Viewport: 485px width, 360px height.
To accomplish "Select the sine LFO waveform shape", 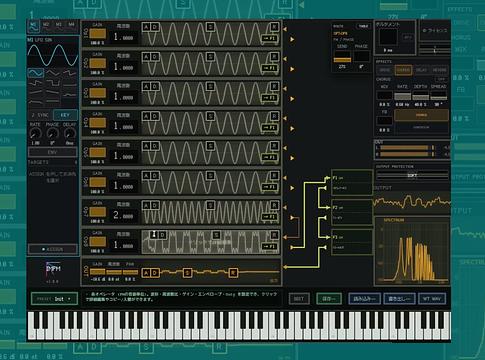I will (x=36, y=72).
